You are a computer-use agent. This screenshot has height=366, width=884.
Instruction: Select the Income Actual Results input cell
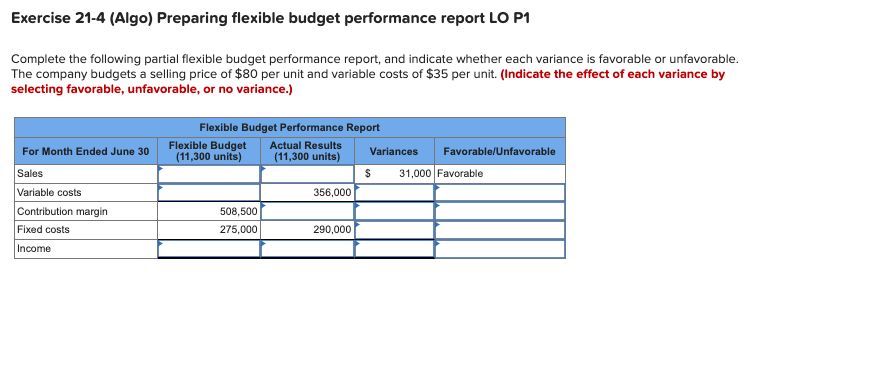click(x=307, y=249)
